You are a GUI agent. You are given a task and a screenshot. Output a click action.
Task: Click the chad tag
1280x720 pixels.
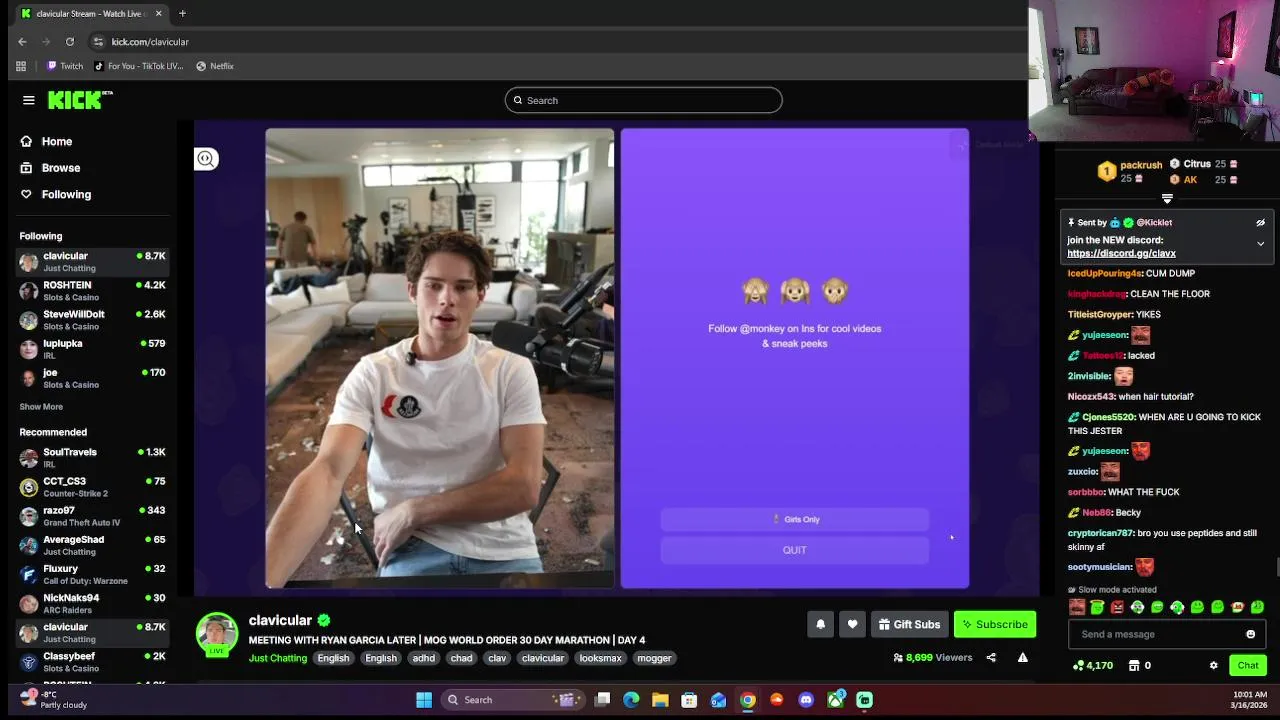click(x=462, y=658)
